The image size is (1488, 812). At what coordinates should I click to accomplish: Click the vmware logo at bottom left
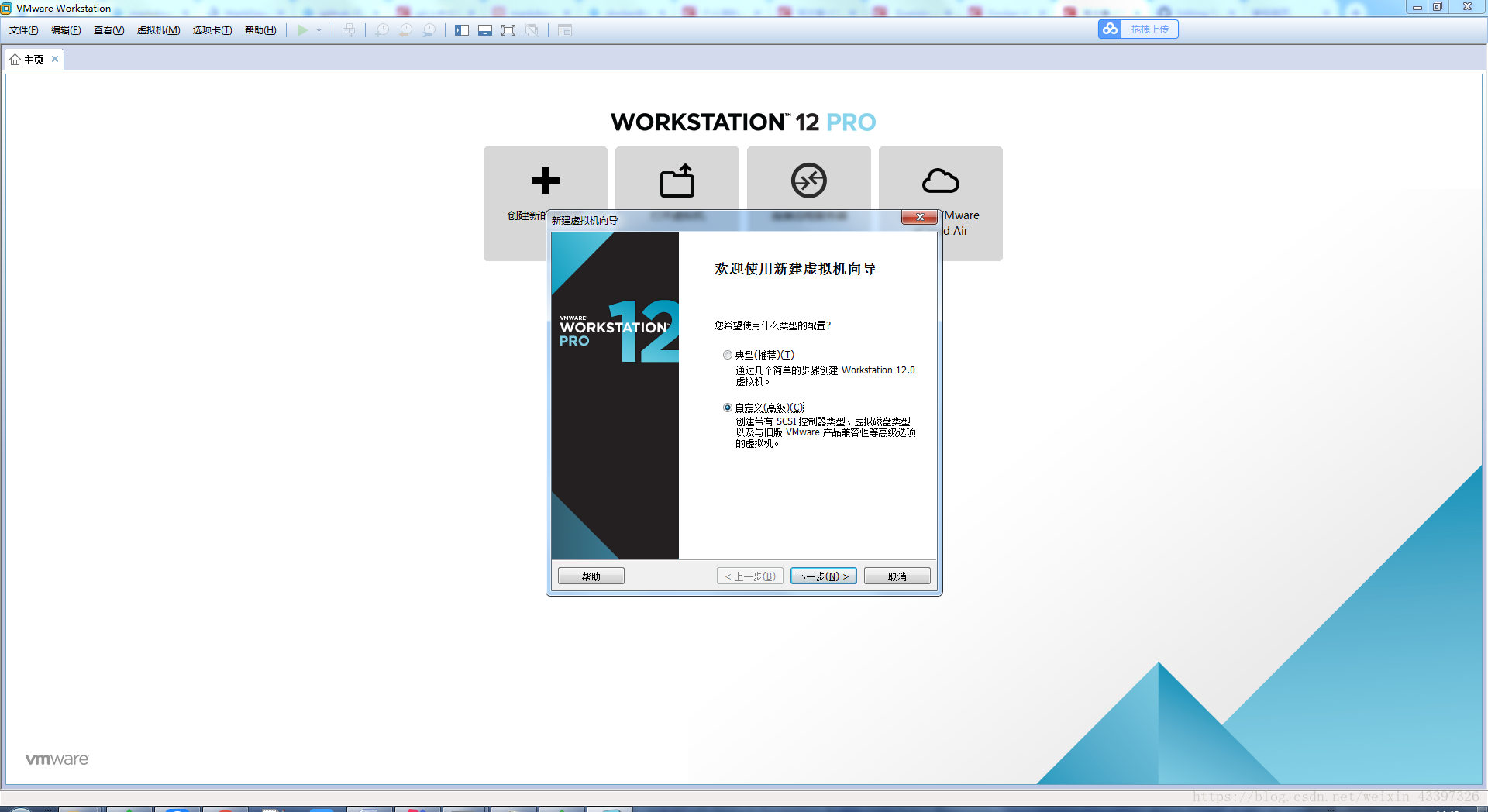[x=57, y=759]
